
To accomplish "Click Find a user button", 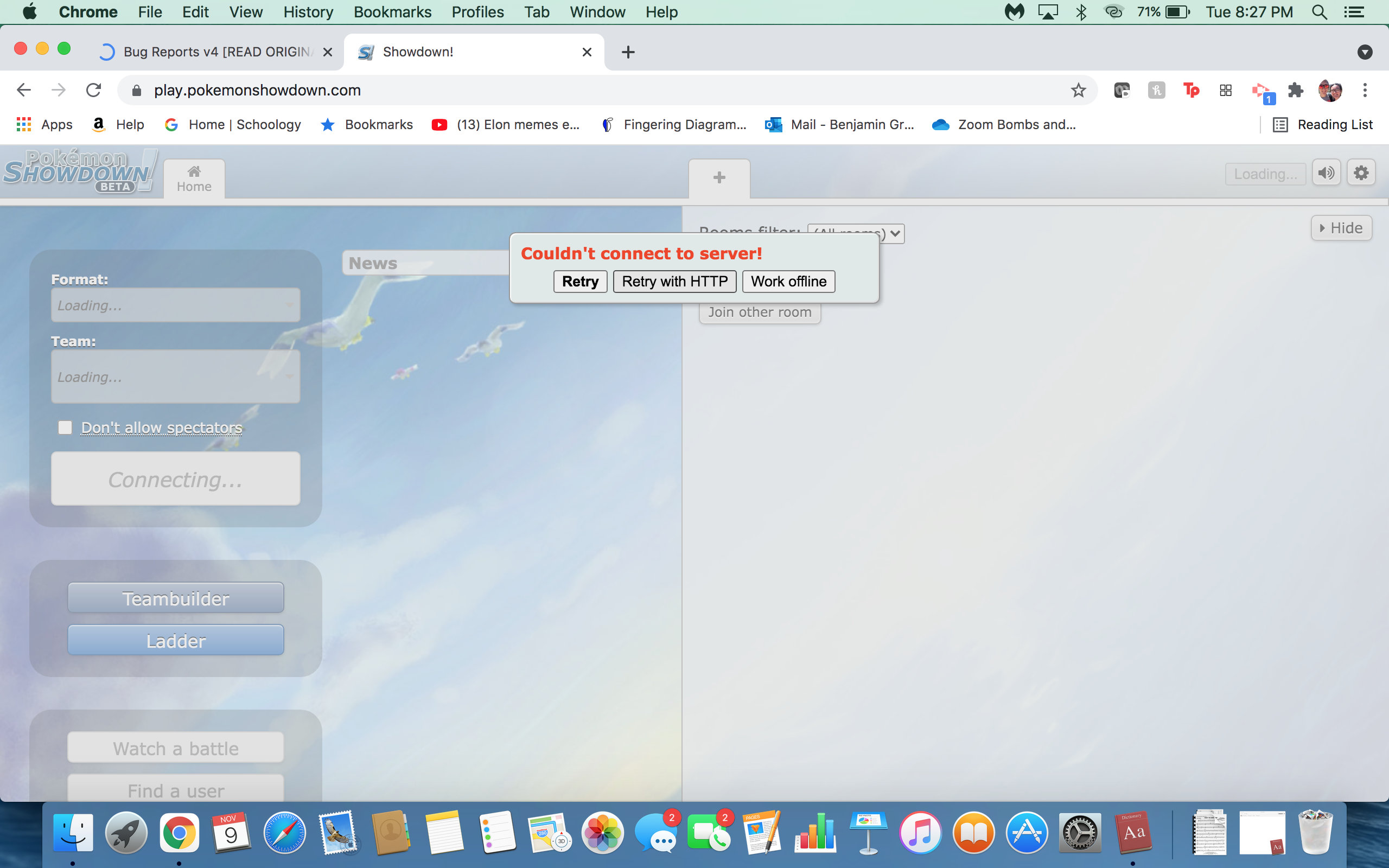I will coord(176,789).
